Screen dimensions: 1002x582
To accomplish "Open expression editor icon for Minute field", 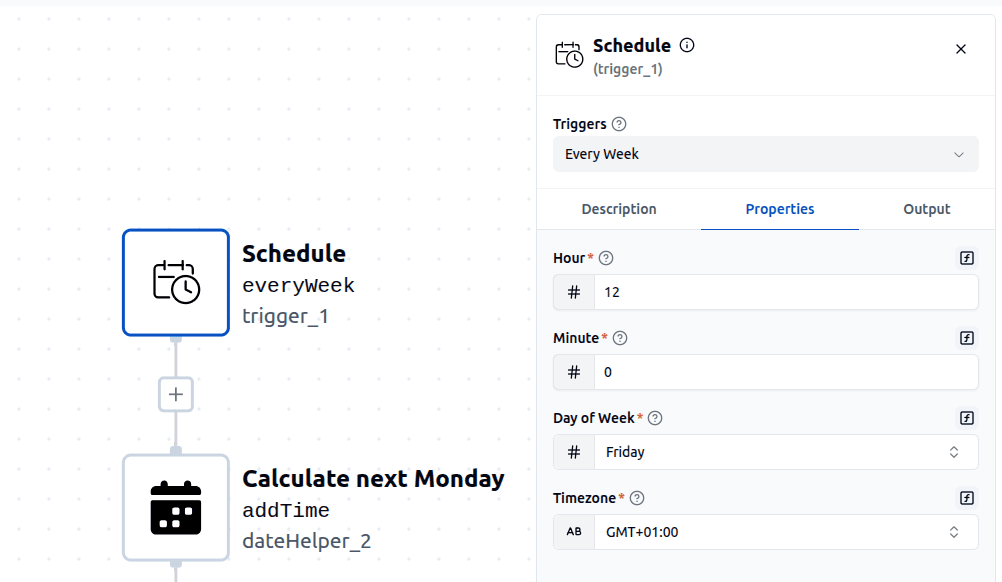I will click(966, 337).
